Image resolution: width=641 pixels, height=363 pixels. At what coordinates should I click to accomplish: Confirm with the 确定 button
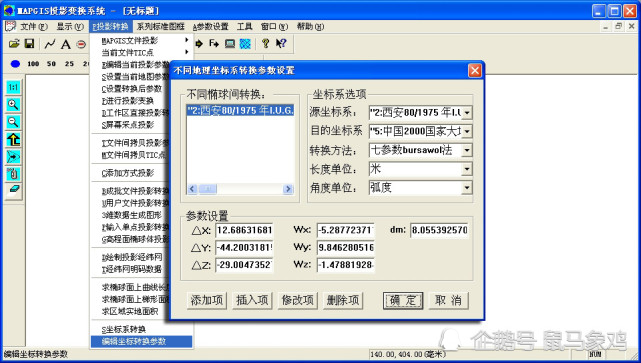[x=403, y=300]
